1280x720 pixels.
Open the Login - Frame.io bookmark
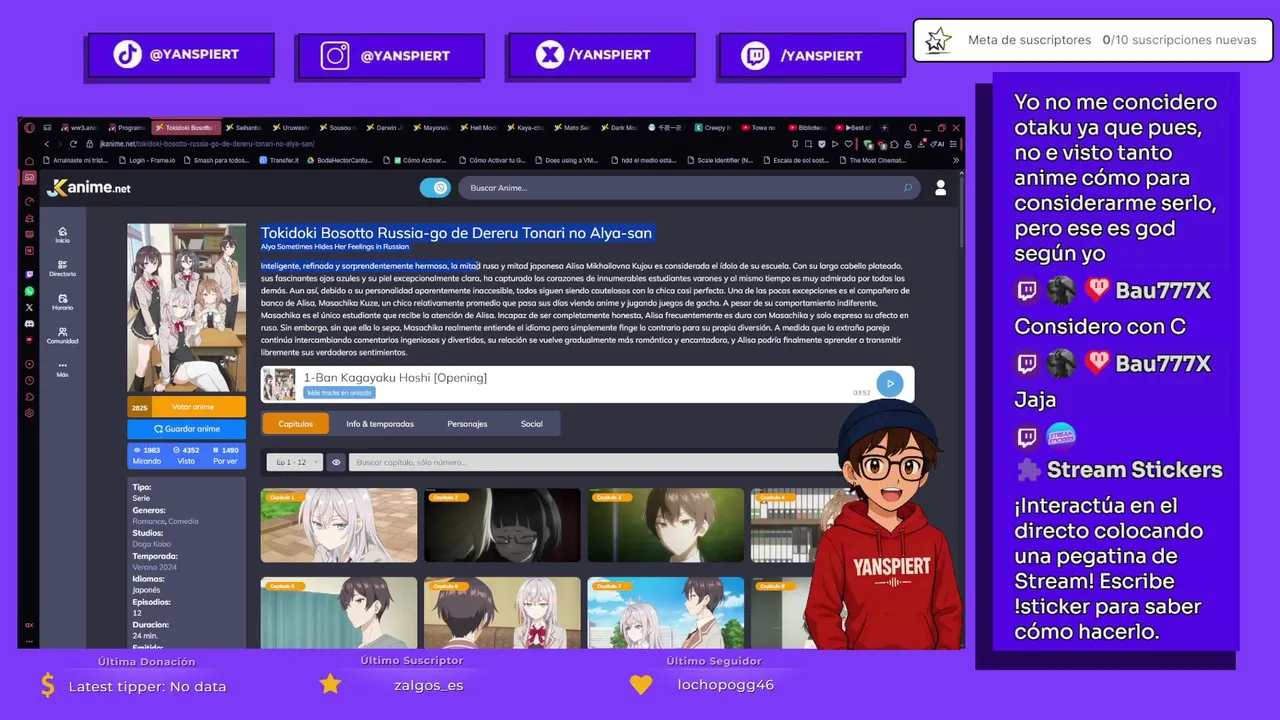point(148,160)
